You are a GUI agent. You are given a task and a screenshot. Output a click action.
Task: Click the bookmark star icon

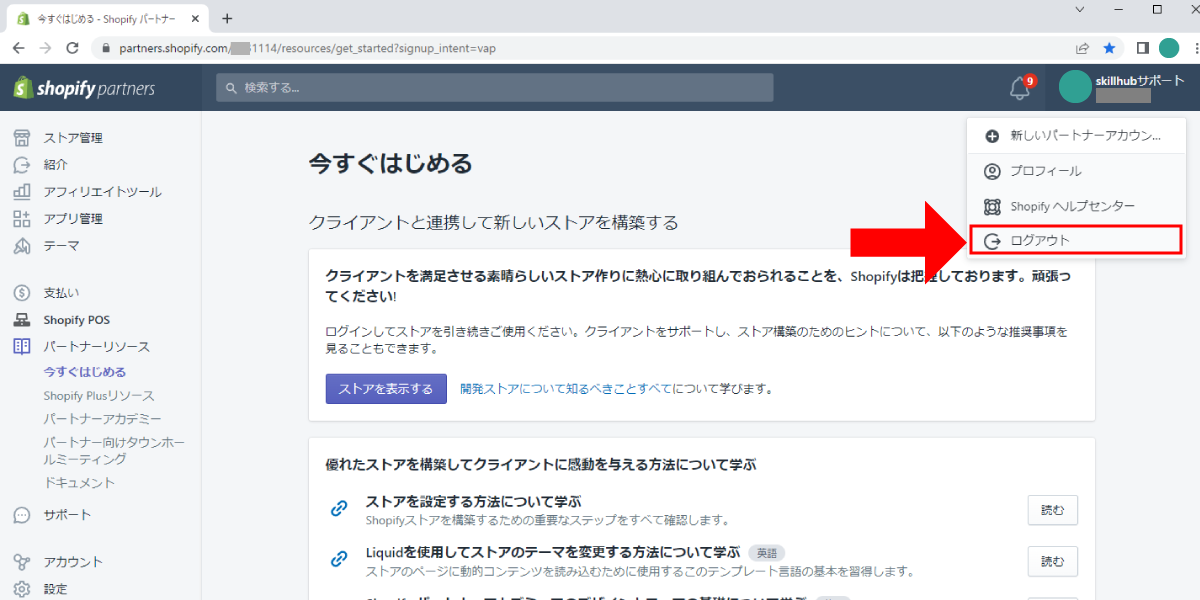point(1109,47)
